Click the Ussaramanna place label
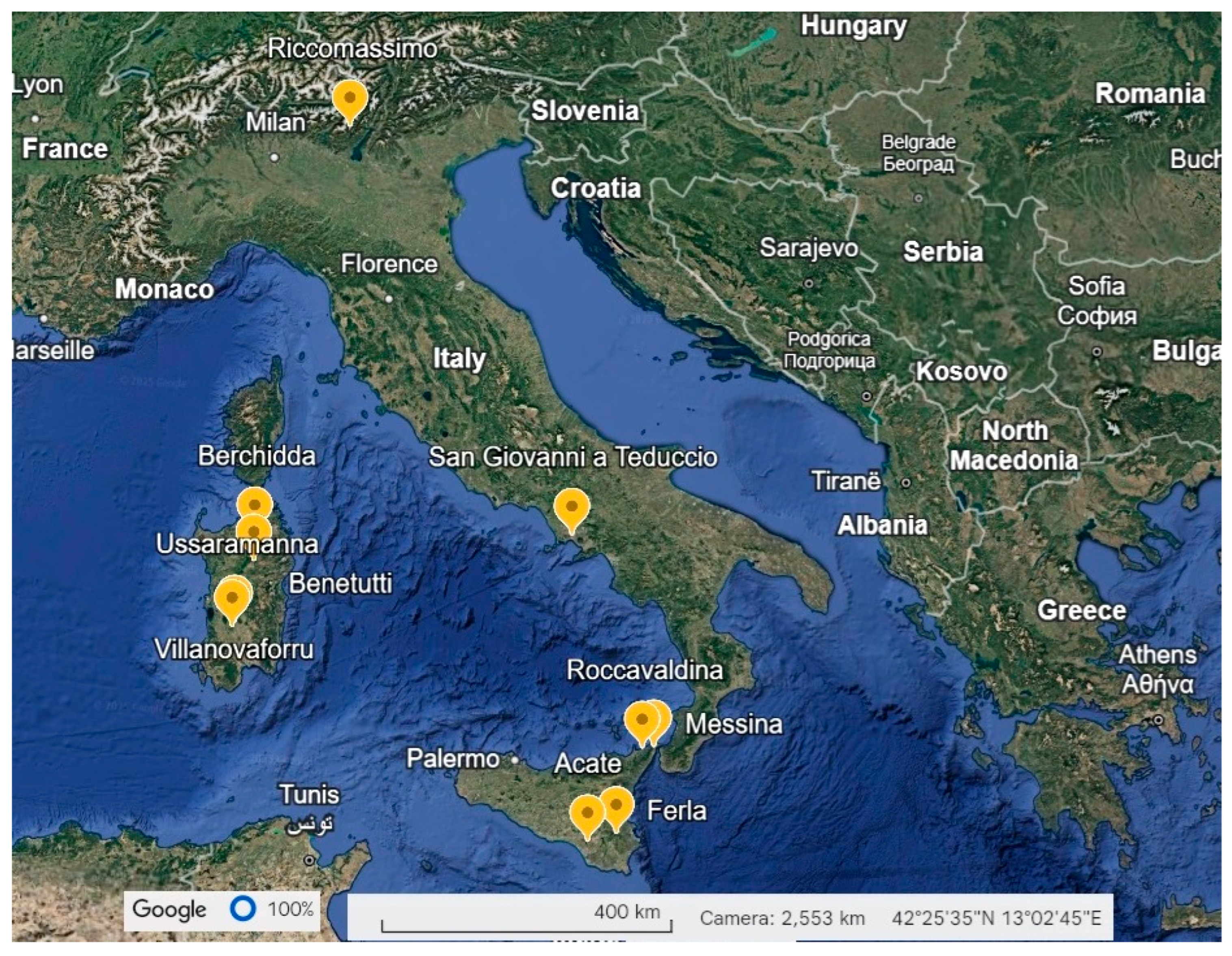The width and height of the screenshot is (1232, 956). coord(237,544)
